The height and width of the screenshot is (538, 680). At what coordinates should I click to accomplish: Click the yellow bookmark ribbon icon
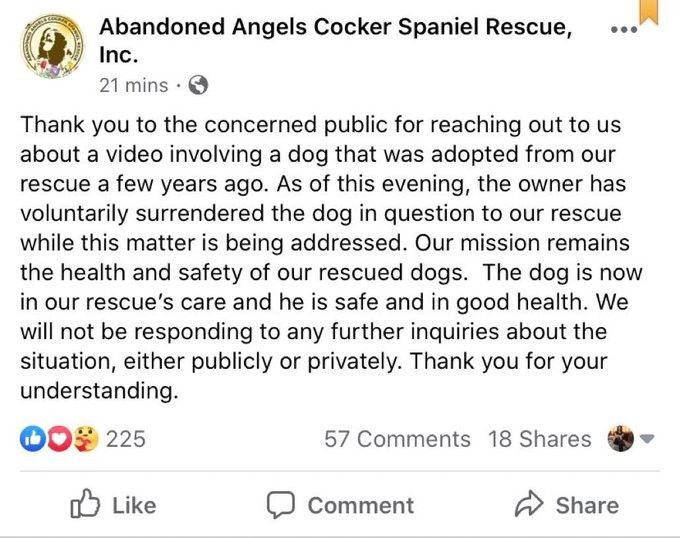[x=649, y=11]
